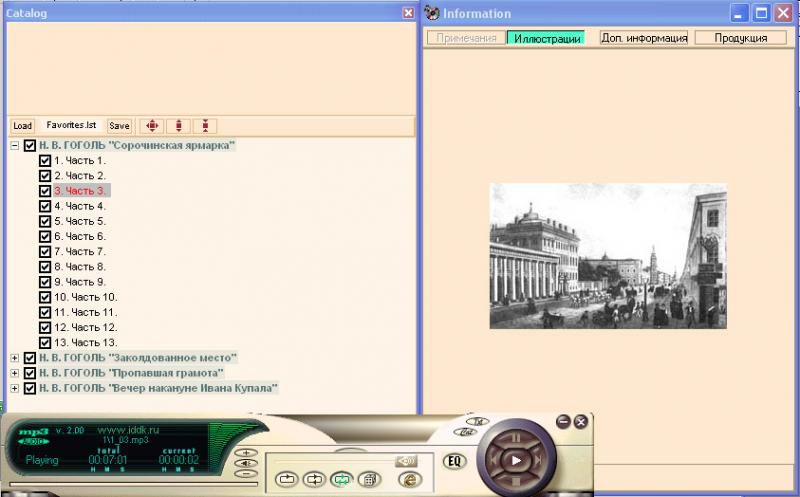Click the Internet Explorer web icon
Image resolution: width=800 pixels, height=497 pixels.
pos(409,480)
